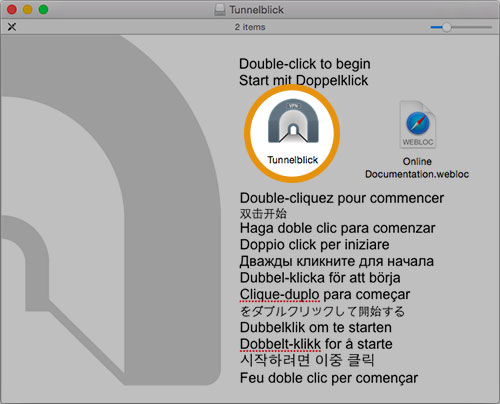
Task: Click the 'Feu doble clic per començar' text
Action: (x=329, y=378)
